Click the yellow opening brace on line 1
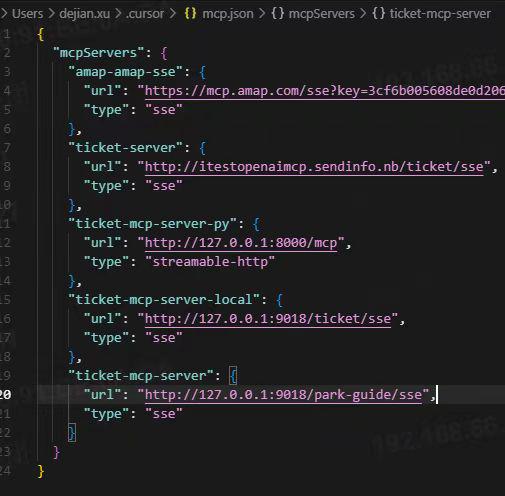The width and height of the screenshot is (505, 496). (41, 34)
